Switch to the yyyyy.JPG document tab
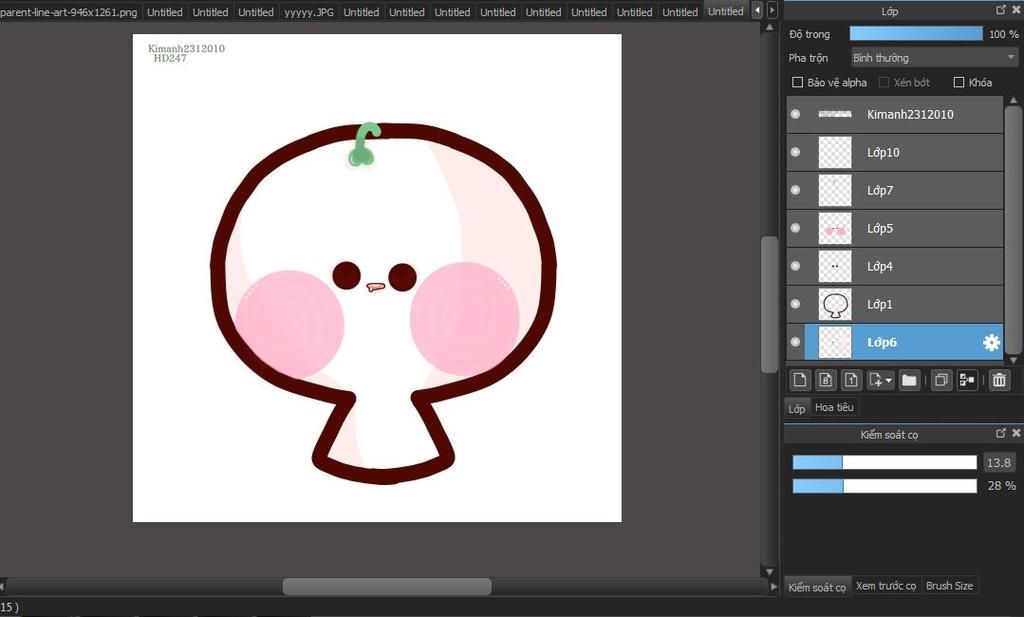This screenshot has width=1024, height=617. pyautogui.click(x=309, y=12)
